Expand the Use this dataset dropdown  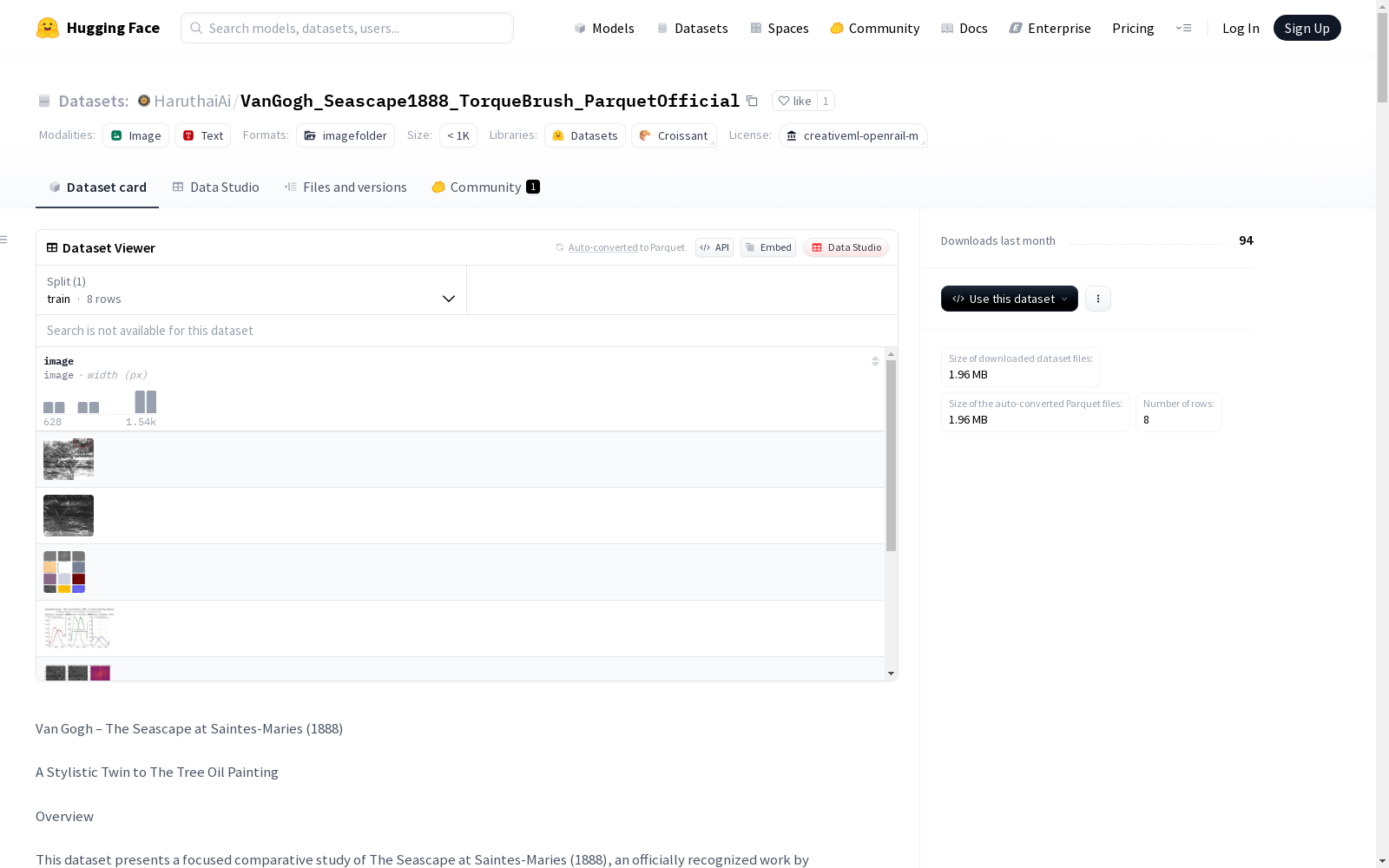(1010, 299)
